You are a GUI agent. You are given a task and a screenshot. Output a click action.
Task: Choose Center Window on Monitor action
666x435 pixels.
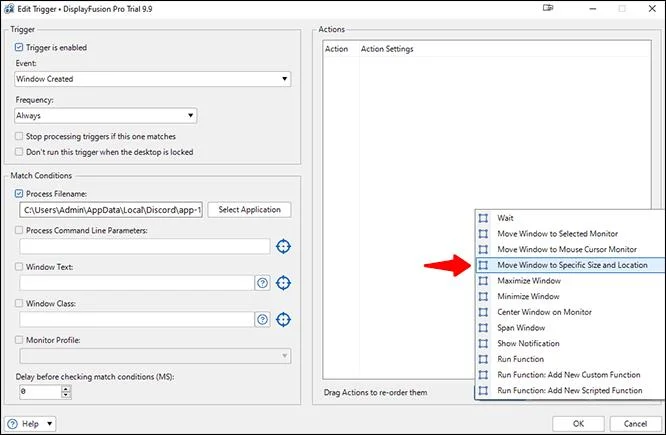(570, 312)
